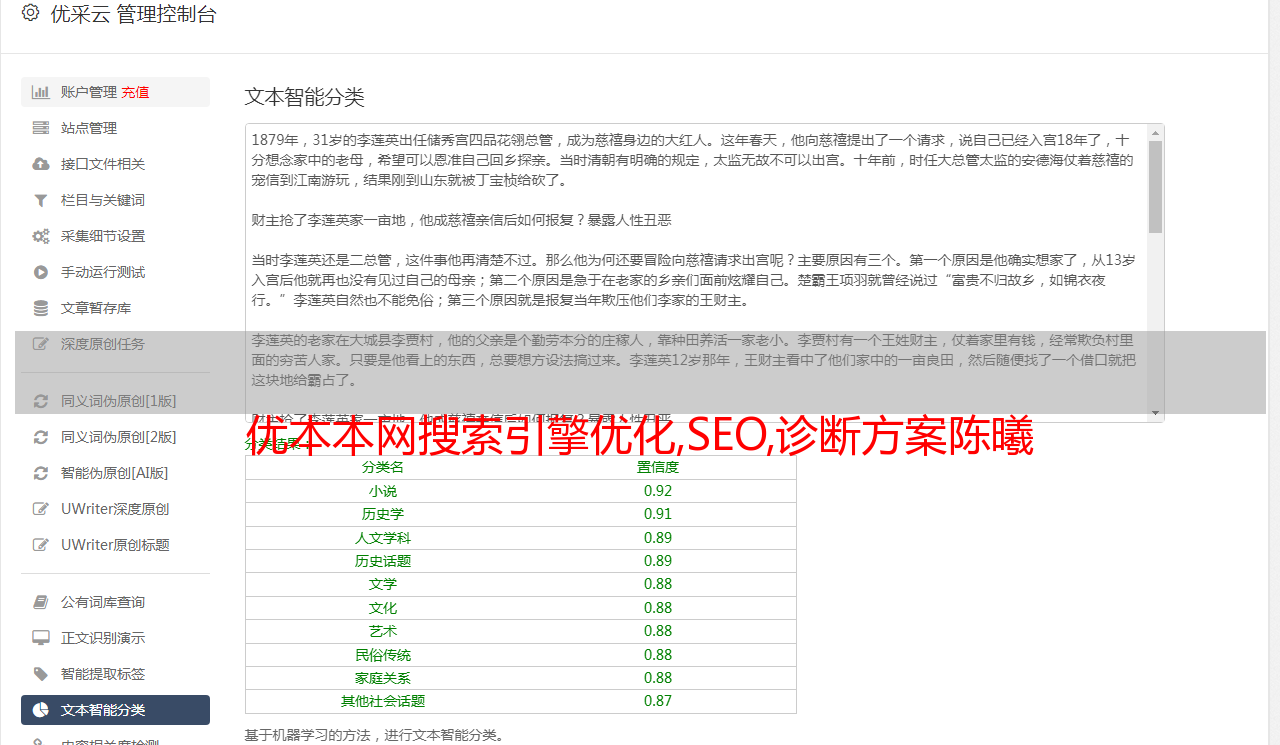Click the monitor icon for 正文识别演示

[41, 638]
